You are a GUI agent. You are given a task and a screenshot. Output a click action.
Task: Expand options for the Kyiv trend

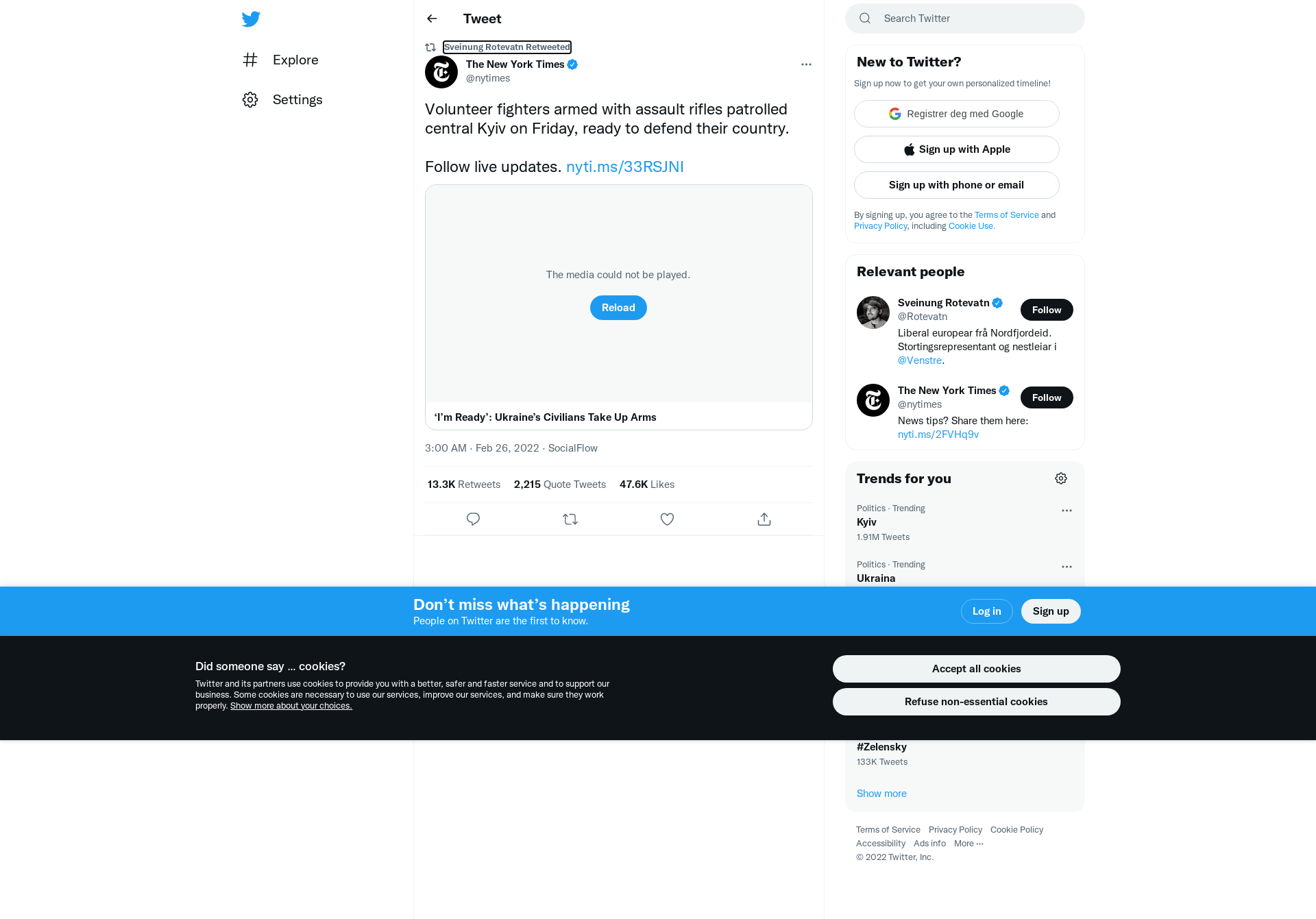1067,511
